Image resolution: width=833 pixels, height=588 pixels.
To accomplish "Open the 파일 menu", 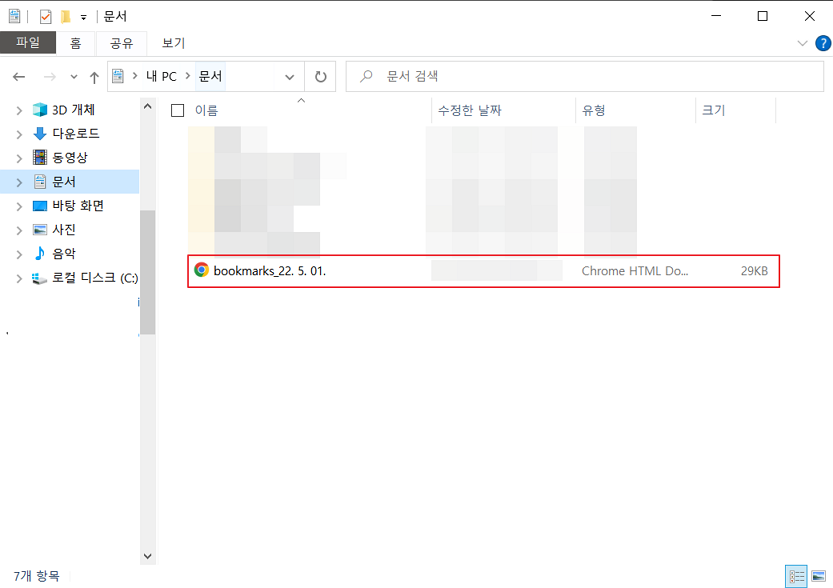I will pos(28,43).
